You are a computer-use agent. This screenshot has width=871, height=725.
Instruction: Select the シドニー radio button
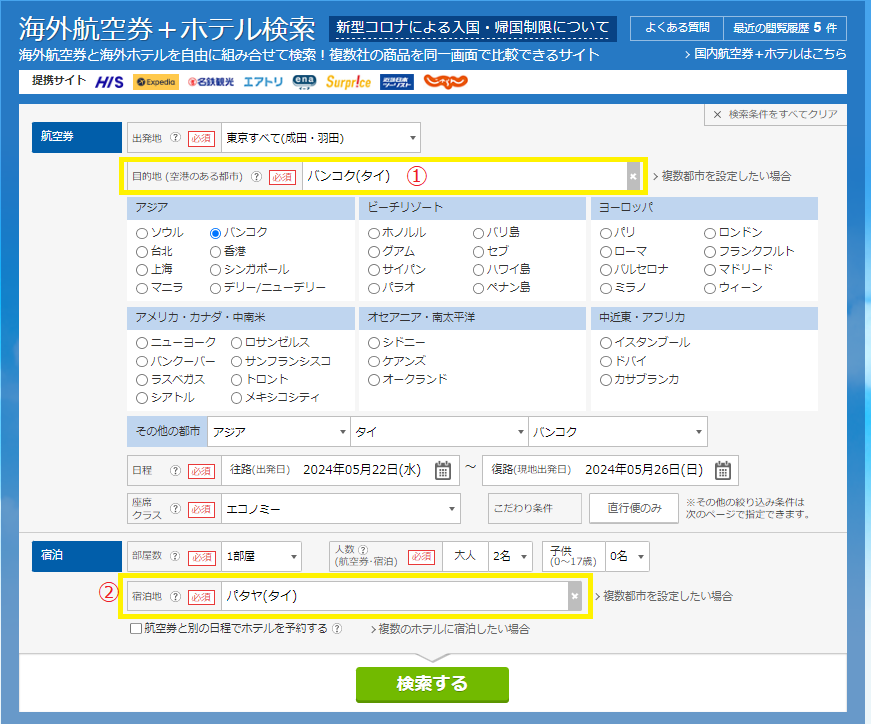(x=374, y=343)
